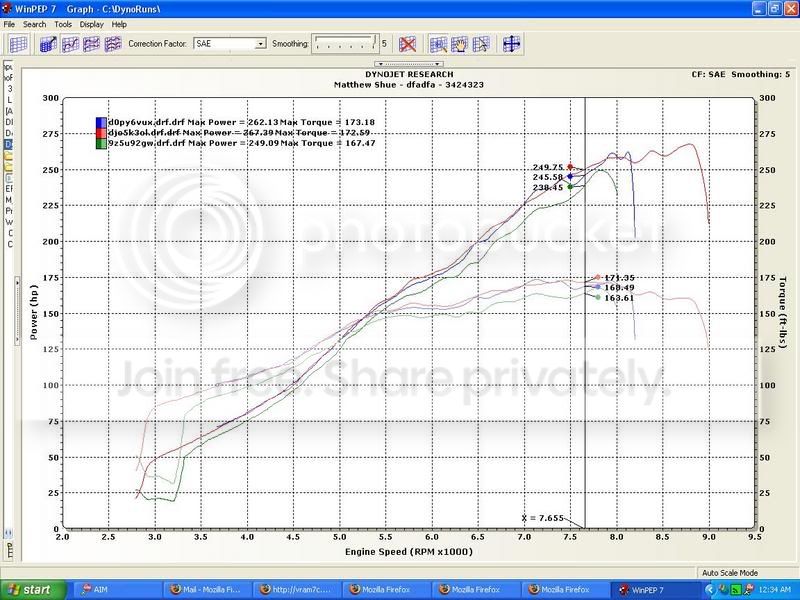The height and width of the screenshot is (600, 800).
Task: Click the green power marker at 238.45
Action: coord(570,187)
